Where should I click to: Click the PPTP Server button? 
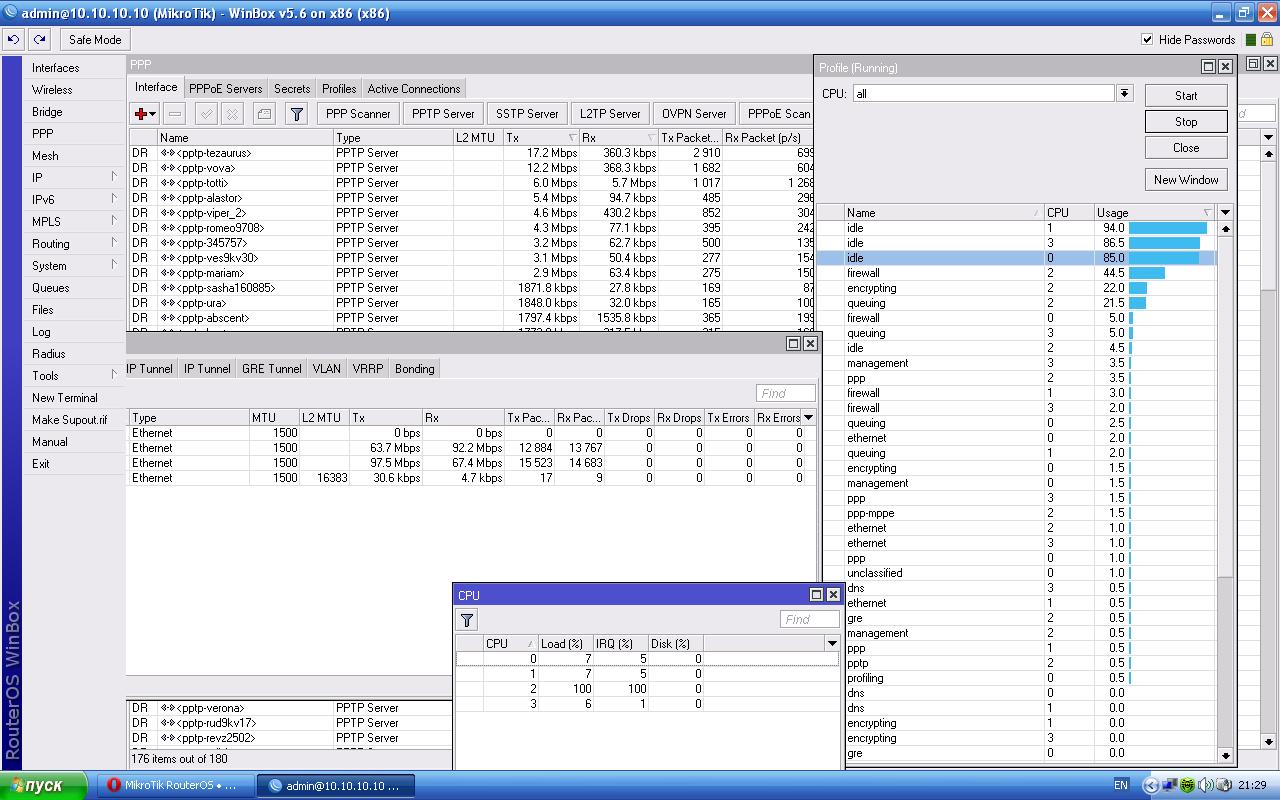click(x=443, y=114)
